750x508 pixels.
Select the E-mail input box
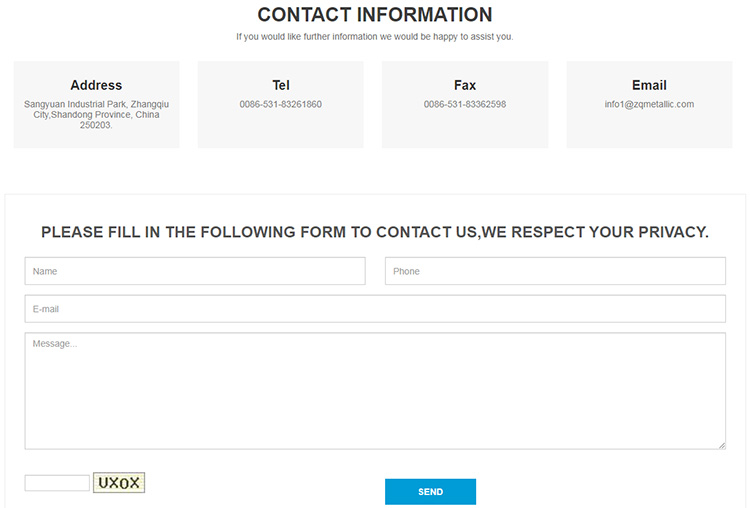[375, 309]
